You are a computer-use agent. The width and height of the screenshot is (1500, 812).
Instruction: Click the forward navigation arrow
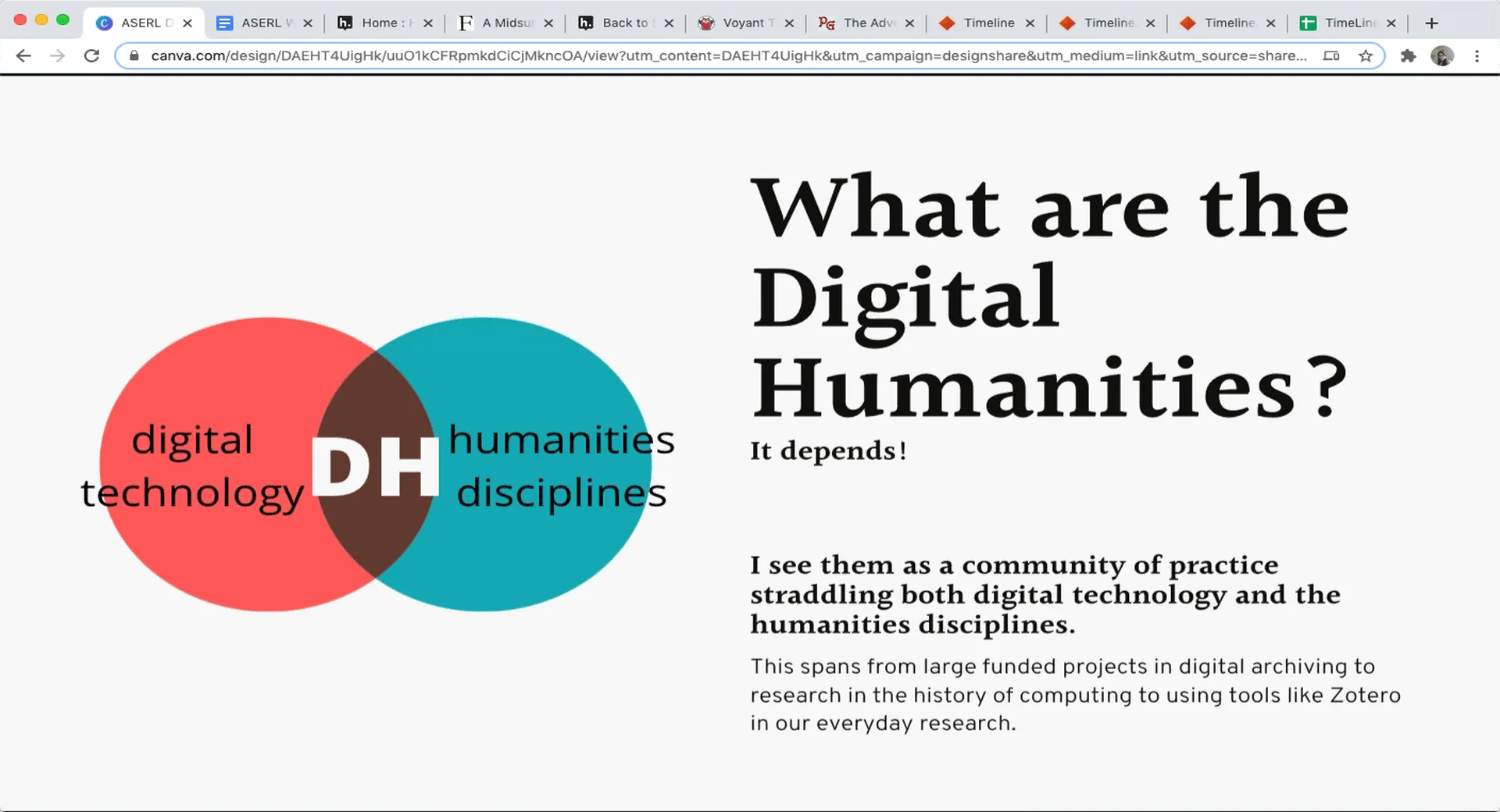pos(56,55)
